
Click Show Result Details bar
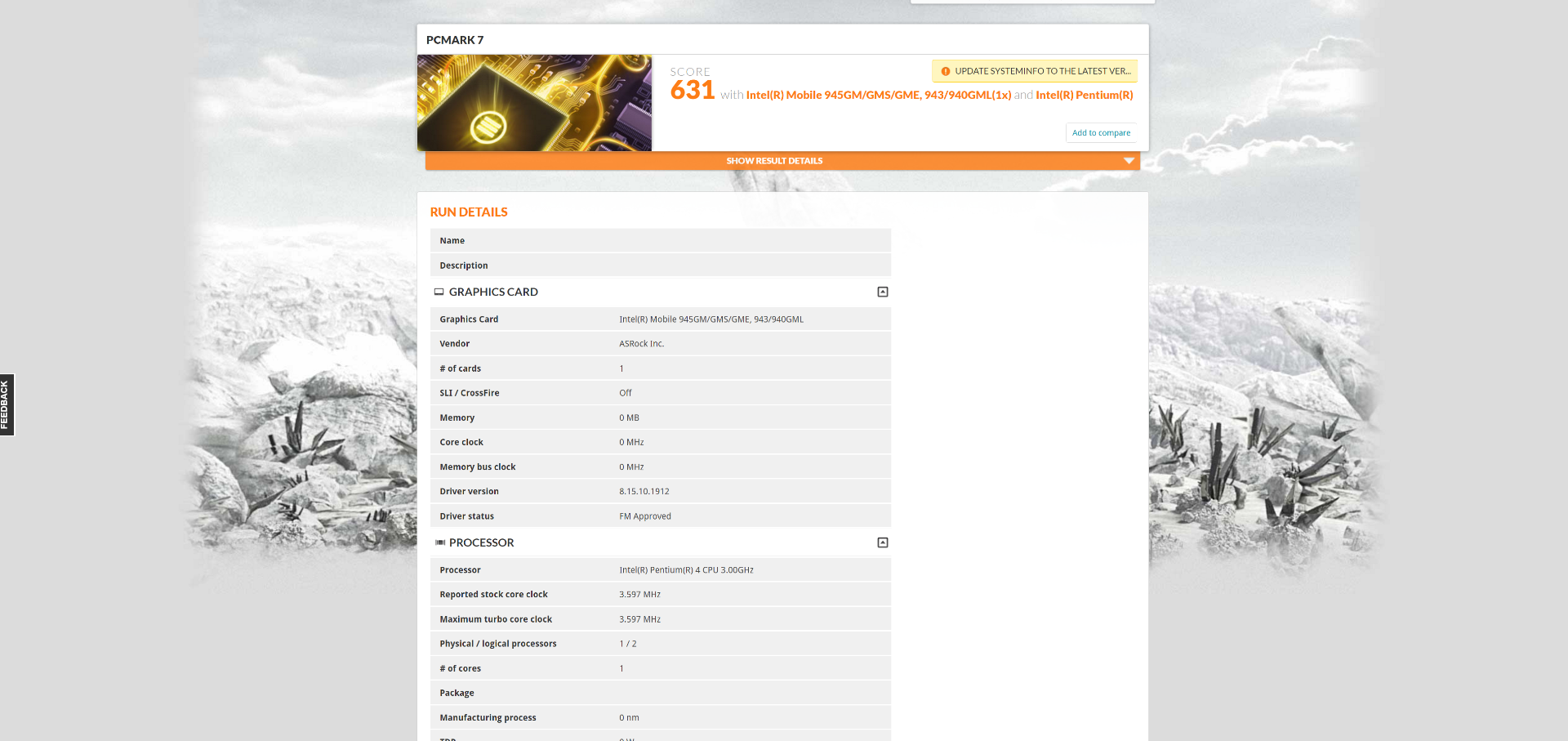[782, 161]
